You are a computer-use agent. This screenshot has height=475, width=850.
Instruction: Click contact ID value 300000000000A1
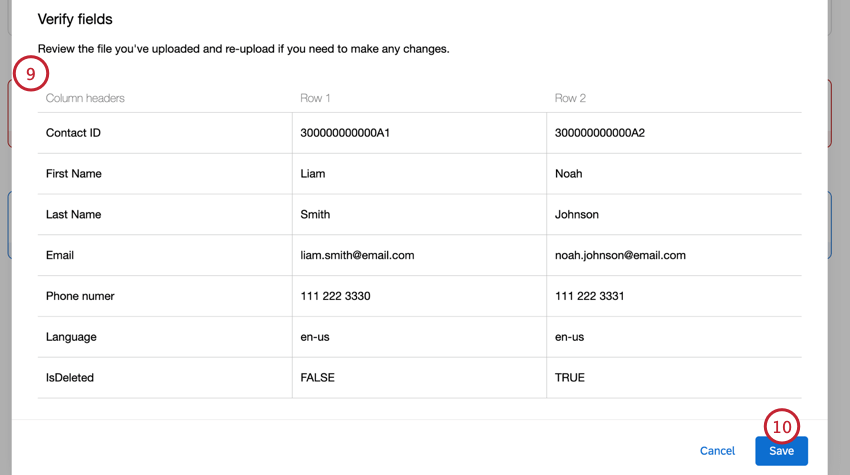pyautogui.click(x=345, y=133)
